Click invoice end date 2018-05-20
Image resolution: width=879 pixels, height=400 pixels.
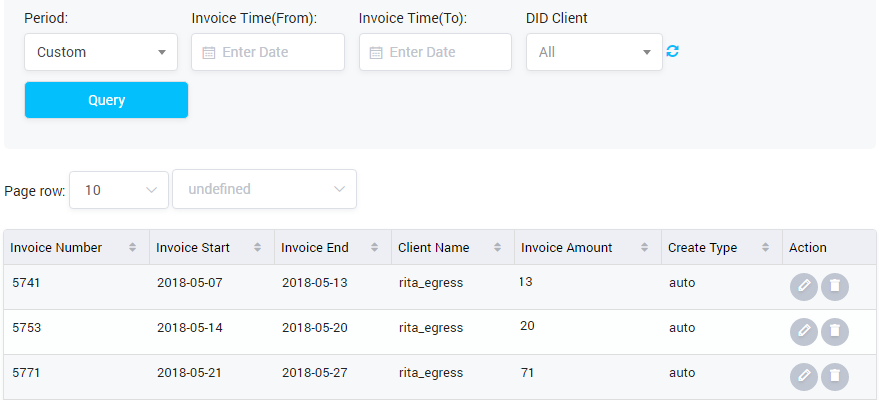click(314, 328)
